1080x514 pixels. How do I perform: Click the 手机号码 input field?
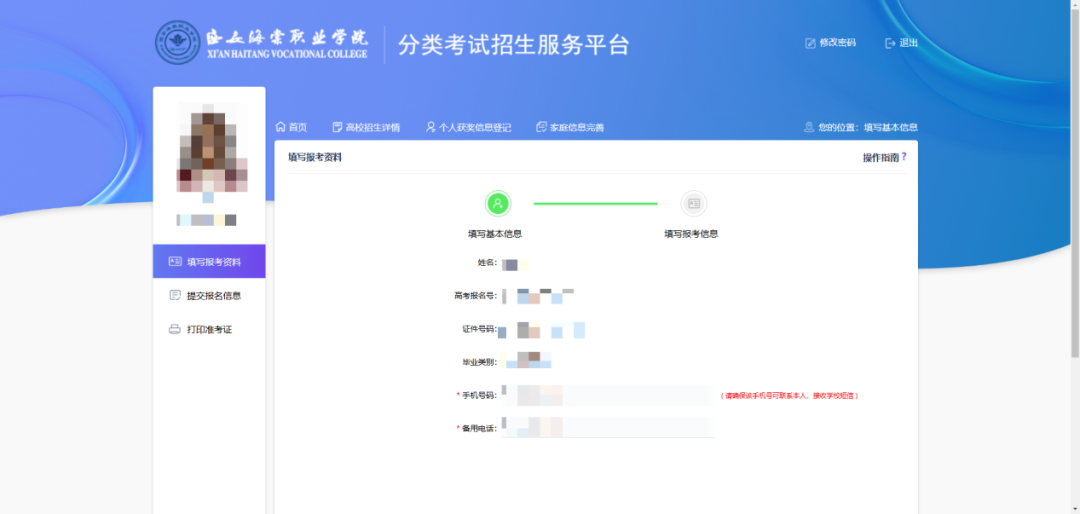coord(608,395)
